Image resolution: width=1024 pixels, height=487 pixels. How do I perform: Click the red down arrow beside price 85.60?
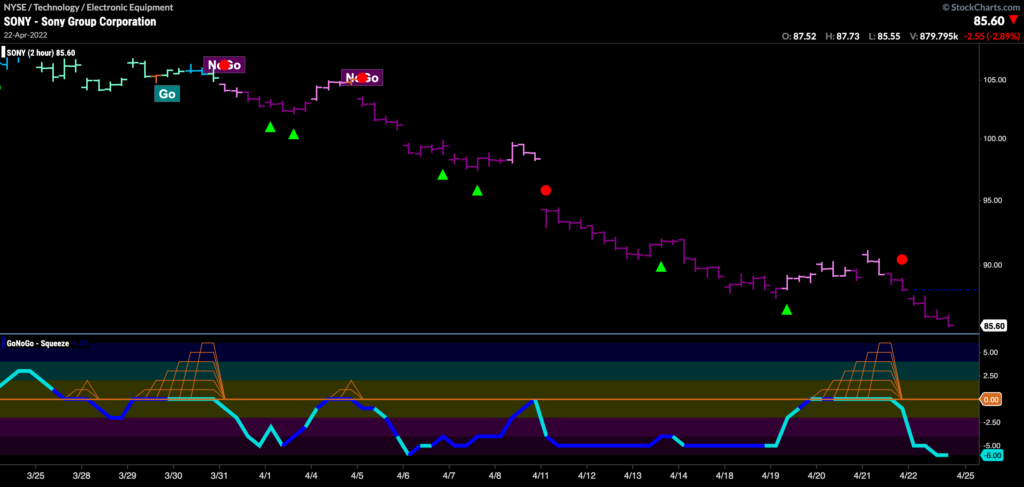tap(1014, 21)
